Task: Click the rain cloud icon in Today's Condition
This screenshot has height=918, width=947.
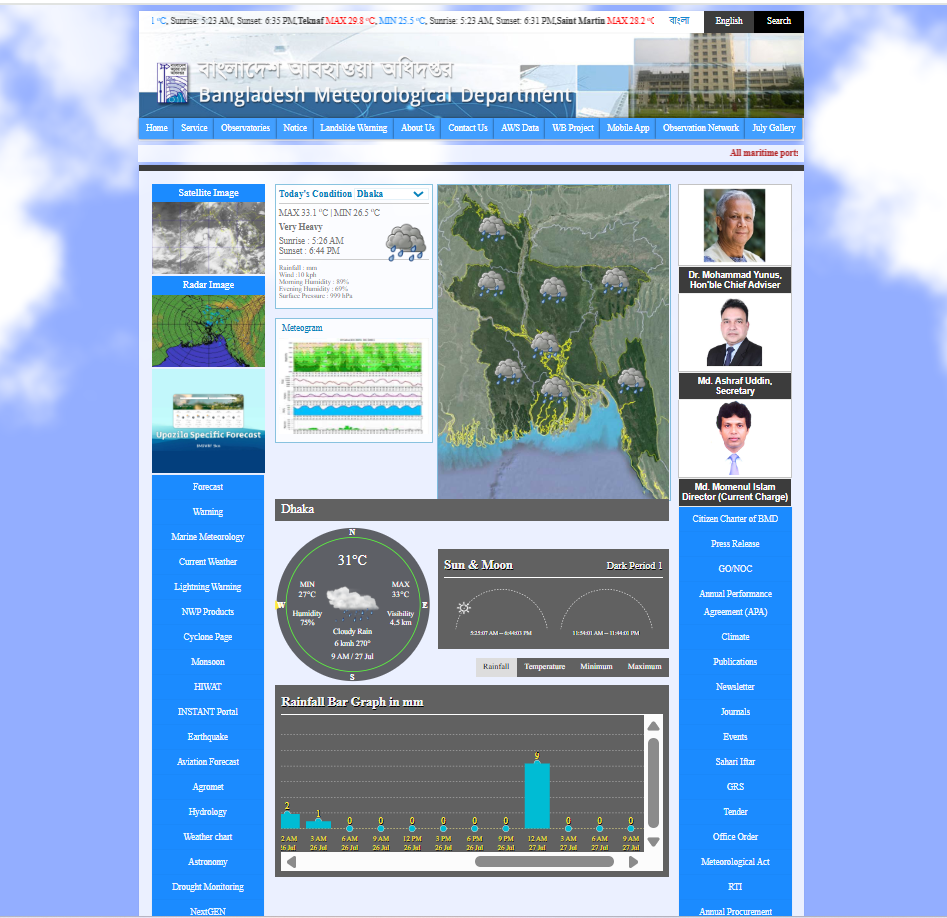Action: [x=406, y=242]
